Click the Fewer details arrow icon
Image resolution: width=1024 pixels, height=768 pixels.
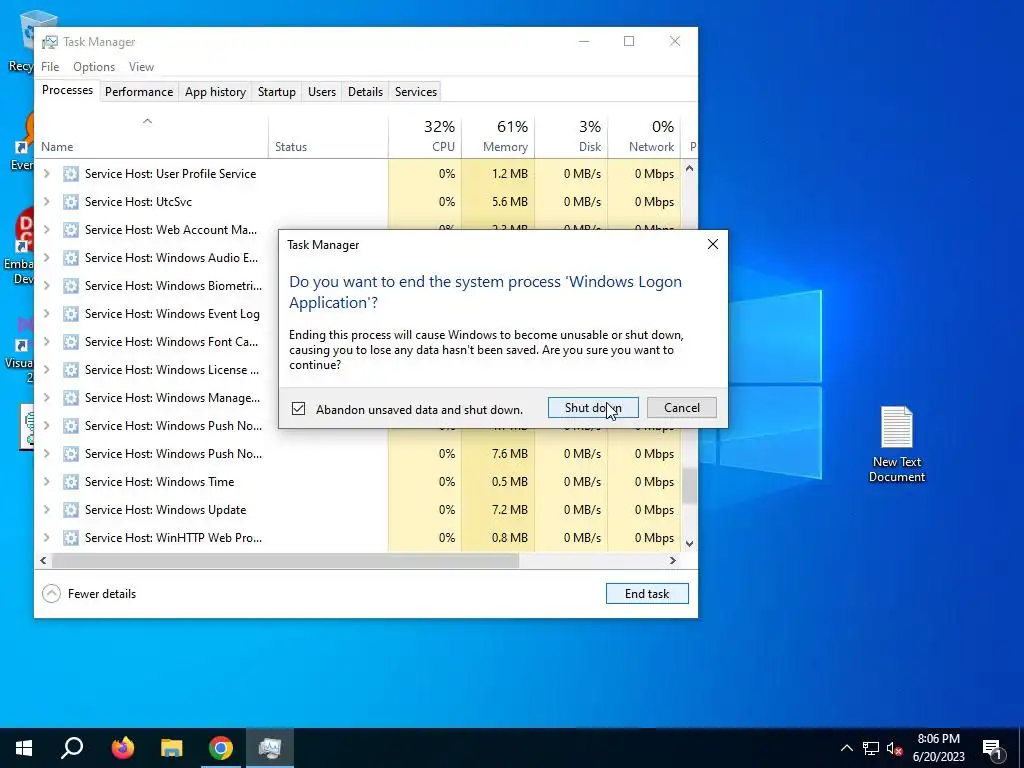pyautogui.click(x=51, y=594)
